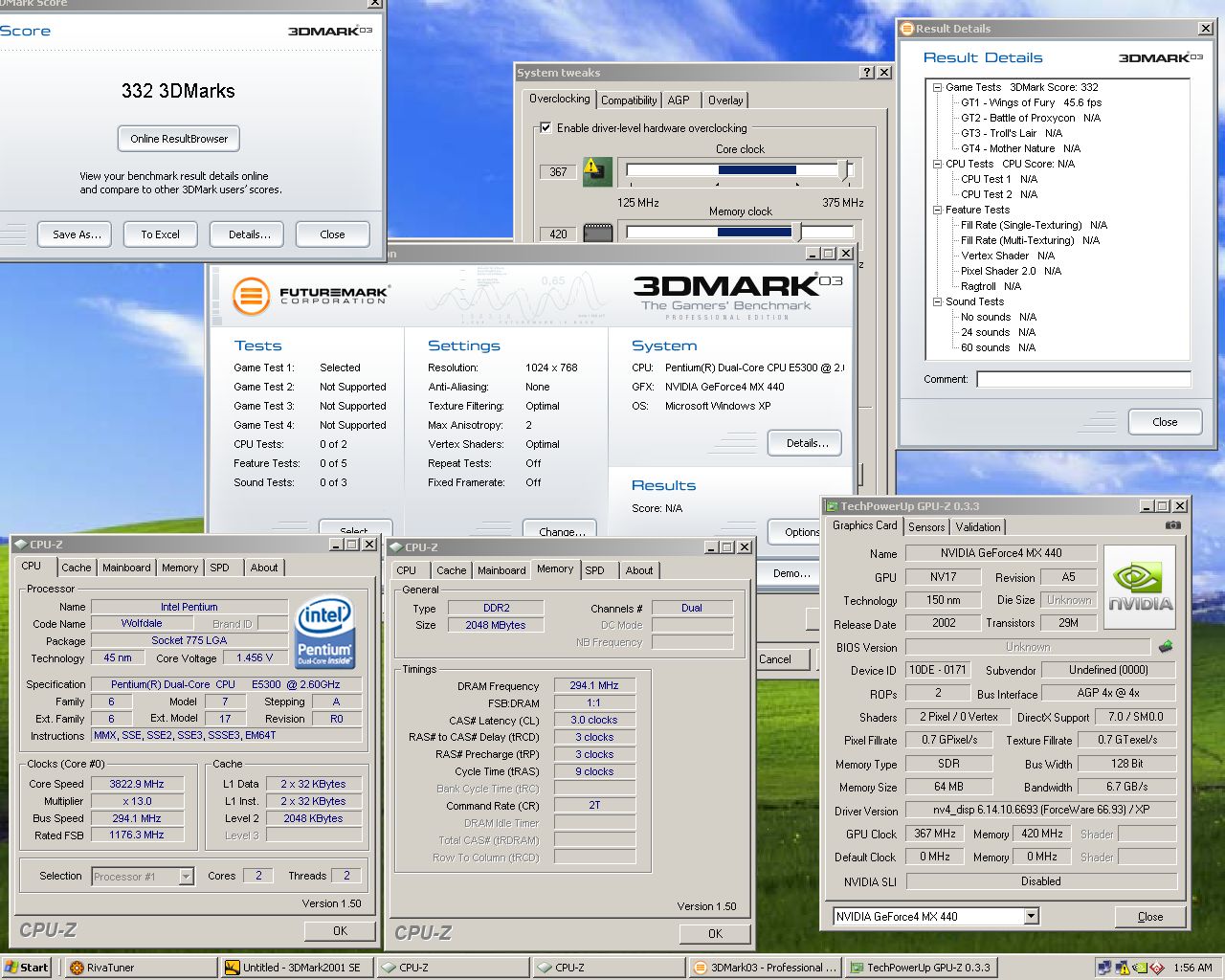This screenshot has height=980, width=1225.
Task: Switch to RivaTuner from the taskbar
Action: tap(141, 968)
